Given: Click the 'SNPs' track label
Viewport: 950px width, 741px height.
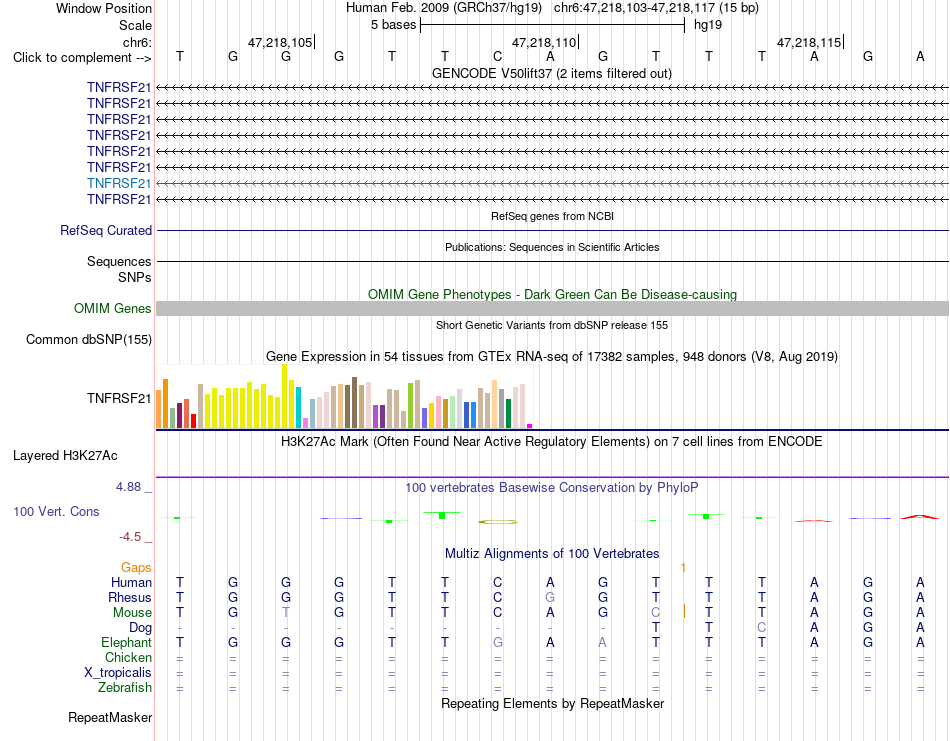Looking at the screenshot, I should click(135, 277).
